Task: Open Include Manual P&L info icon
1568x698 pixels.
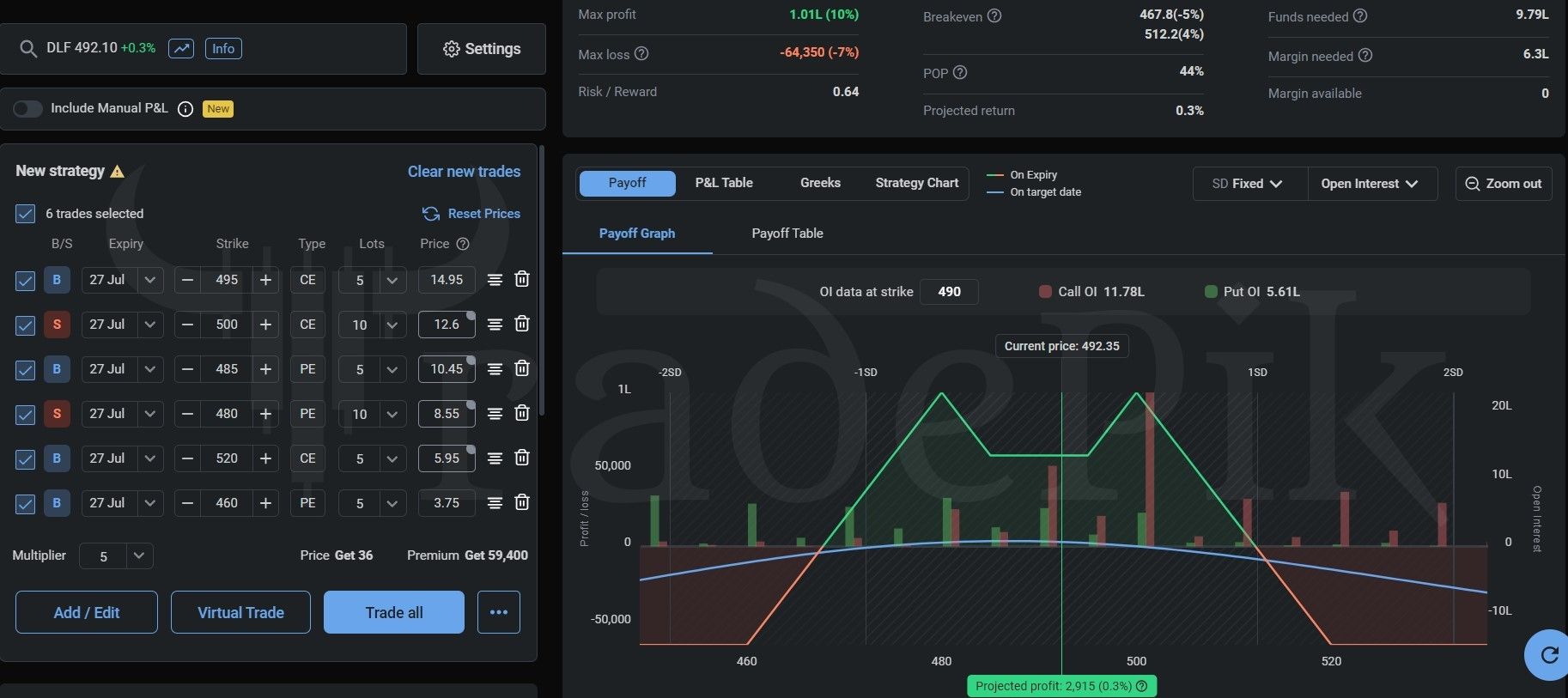Action: click(x=185, y=109)
